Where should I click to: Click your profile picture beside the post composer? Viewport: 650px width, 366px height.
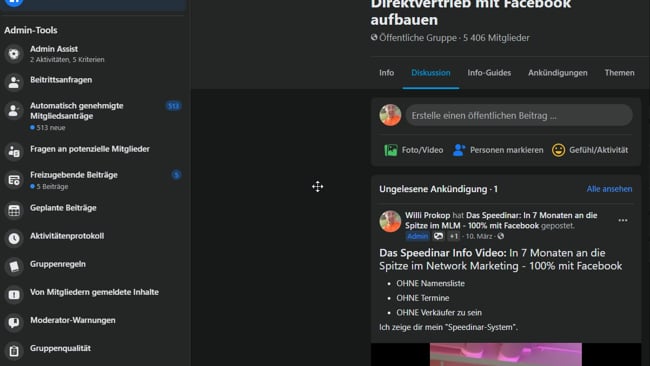tap(390, 115)
